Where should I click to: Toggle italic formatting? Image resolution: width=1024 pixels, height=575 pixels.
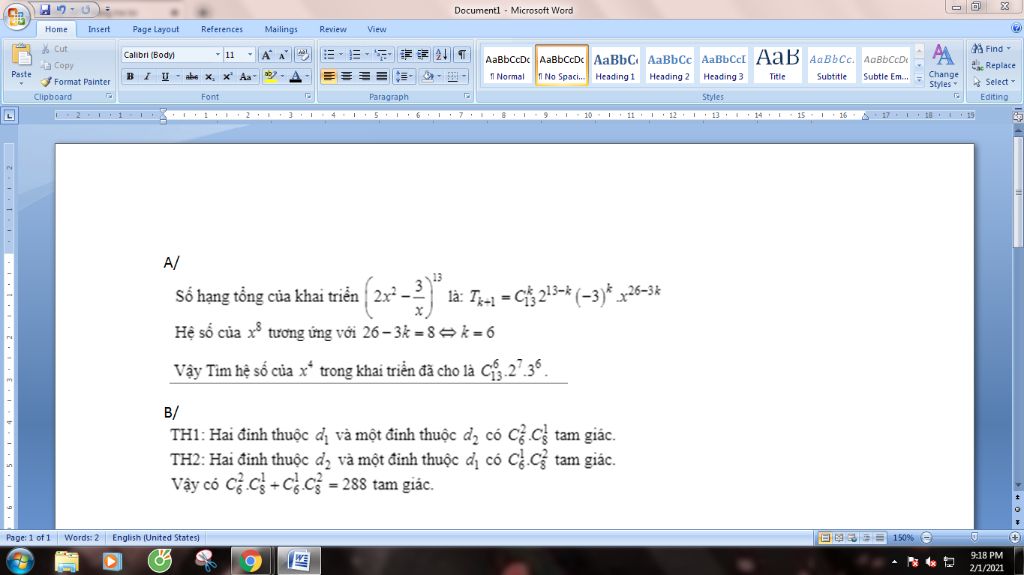click(147, 76)
